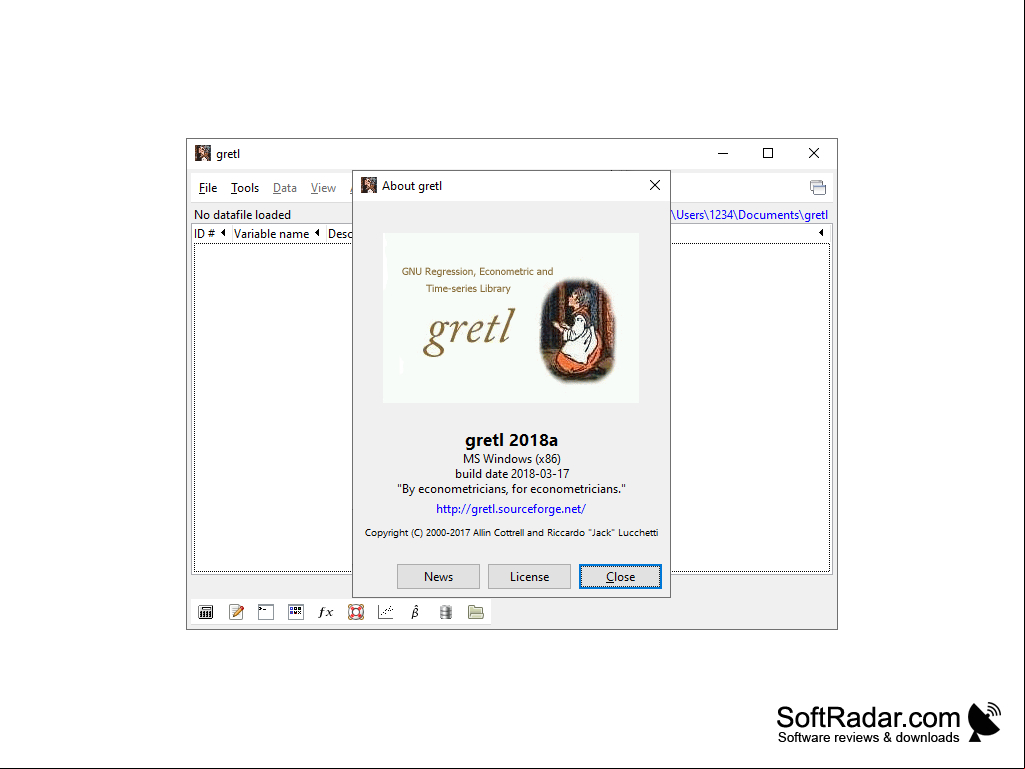Open the calculator tool in bottom toolbar

205,612
